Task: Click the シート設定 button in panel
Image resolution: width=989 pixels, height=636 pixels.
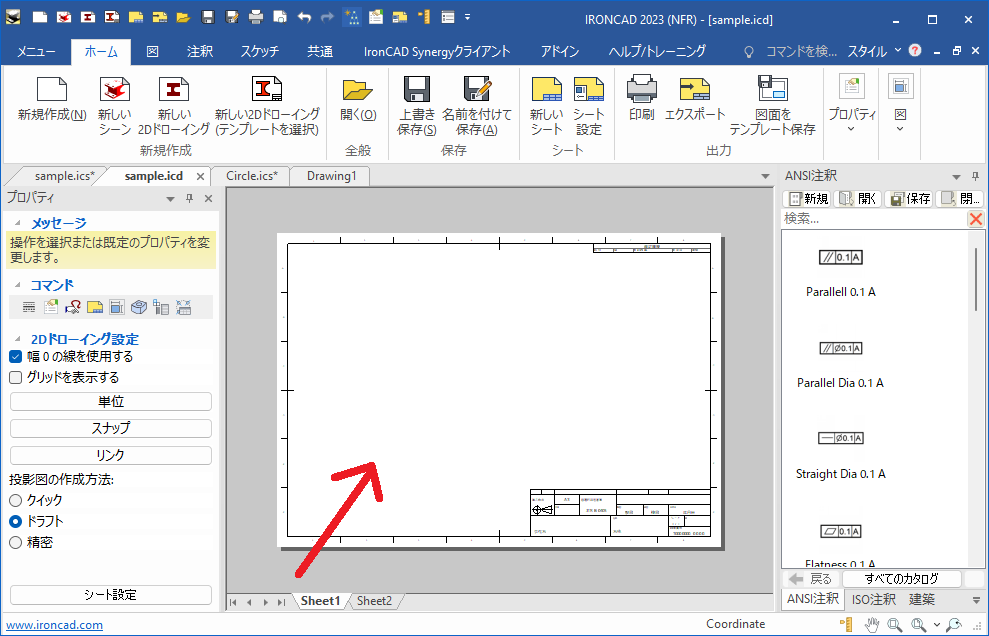Action: (110, 595)
